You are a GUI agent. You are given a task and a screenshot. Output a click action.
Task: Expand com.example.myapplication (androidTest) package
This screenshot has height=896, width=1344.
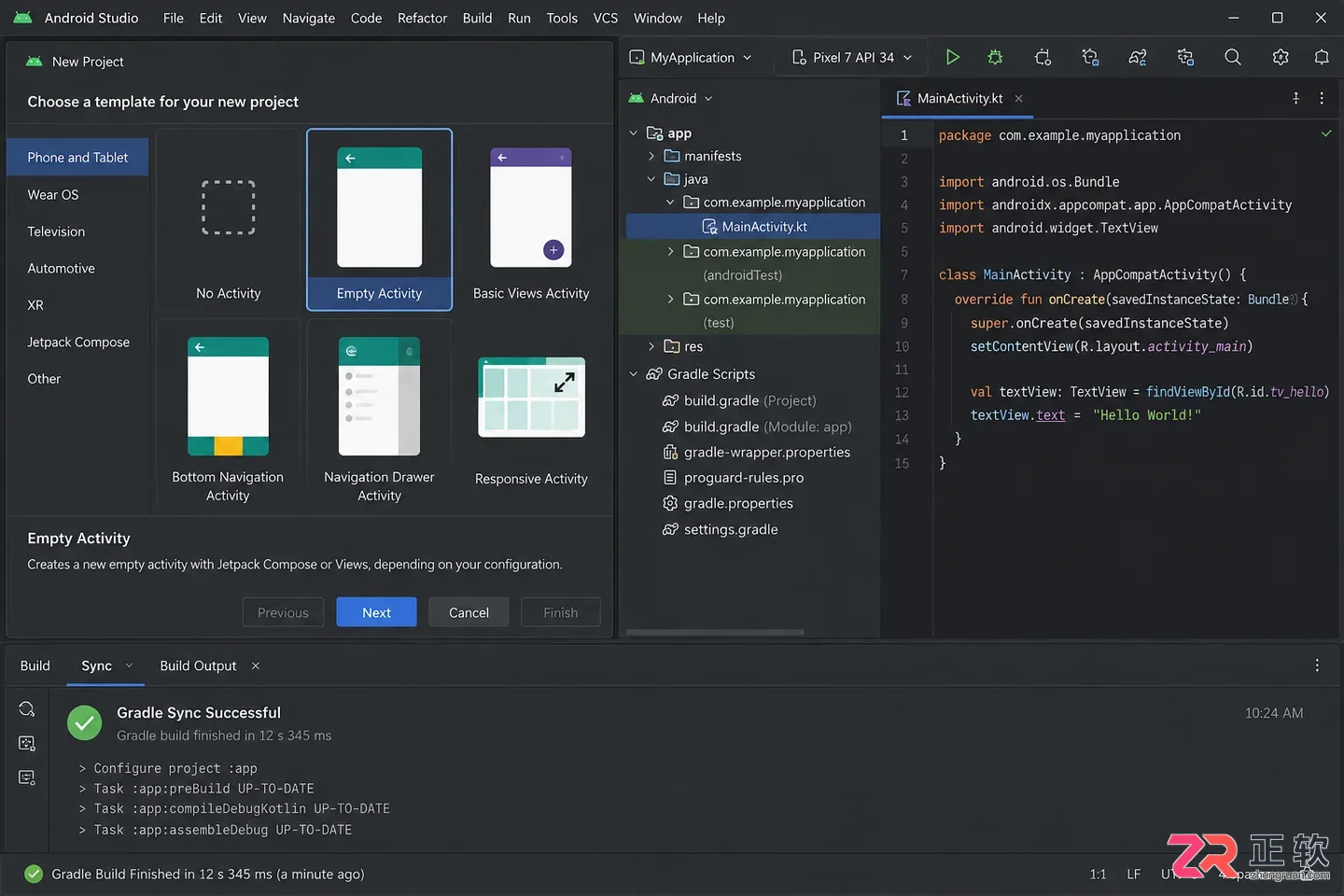[670, 251]
